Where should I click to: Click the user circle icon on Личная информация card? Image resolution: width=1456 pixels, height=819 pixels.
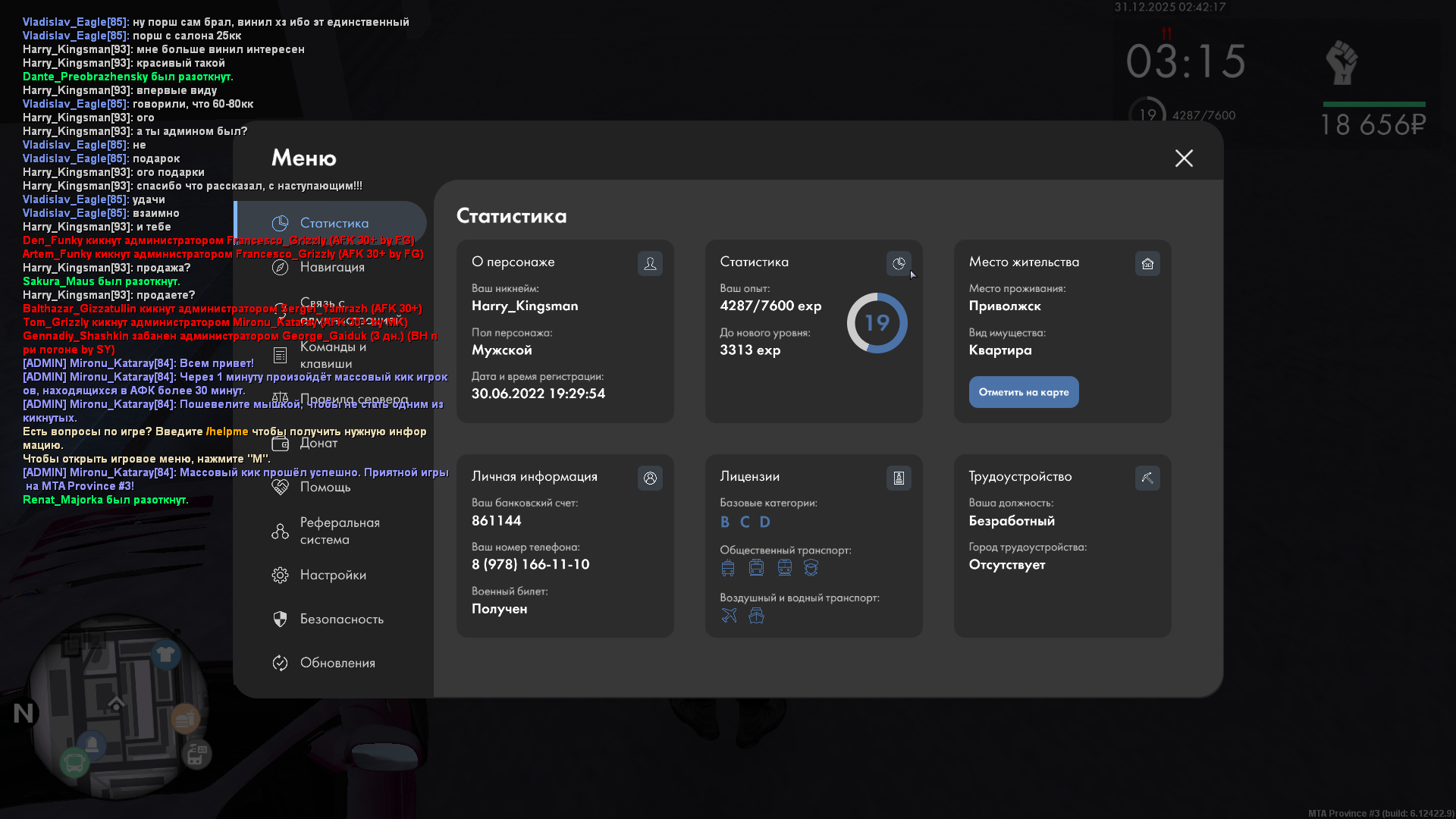pos(650,478)
